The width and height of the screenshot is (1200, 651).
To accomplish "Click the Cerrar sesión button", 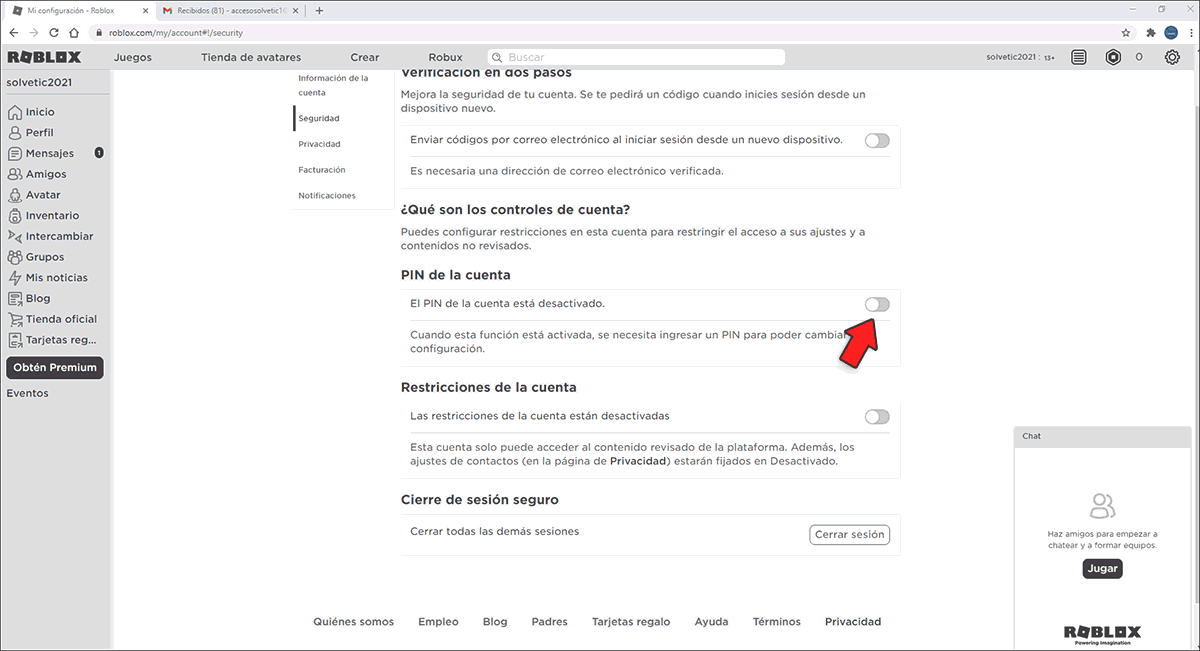I will tap(849, 535).
